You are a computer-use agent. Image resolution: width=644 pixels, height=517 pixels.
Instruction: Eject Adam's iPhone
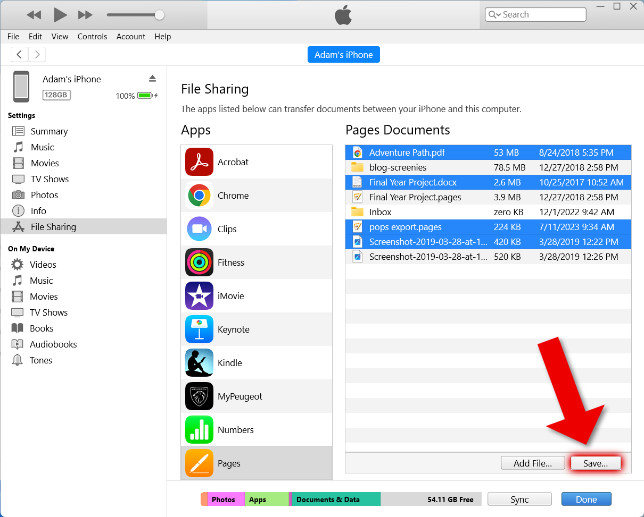[x=152, y=78]
